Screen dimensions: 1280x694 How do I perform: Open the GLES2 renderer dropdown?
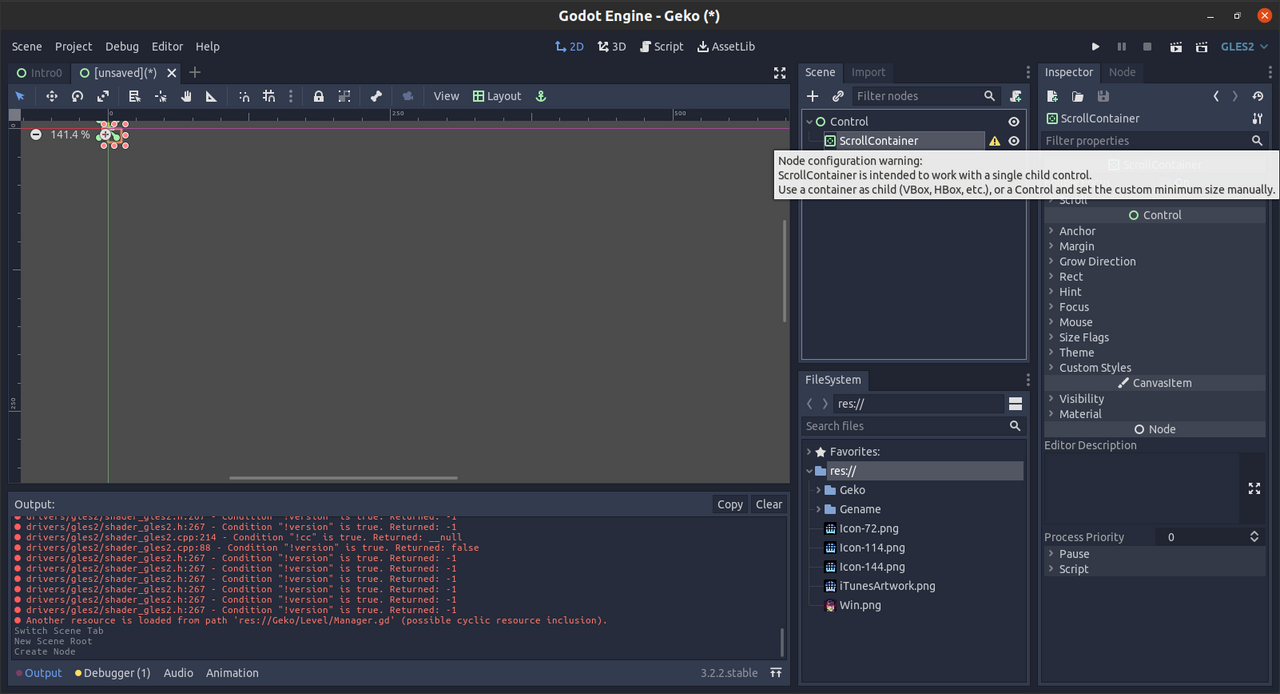point(1244,46)
